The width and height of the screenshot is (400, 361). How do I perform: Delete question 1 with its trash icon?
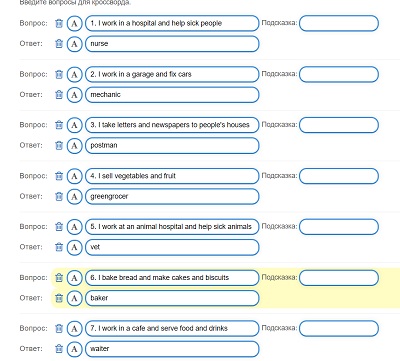click(59, 23)
